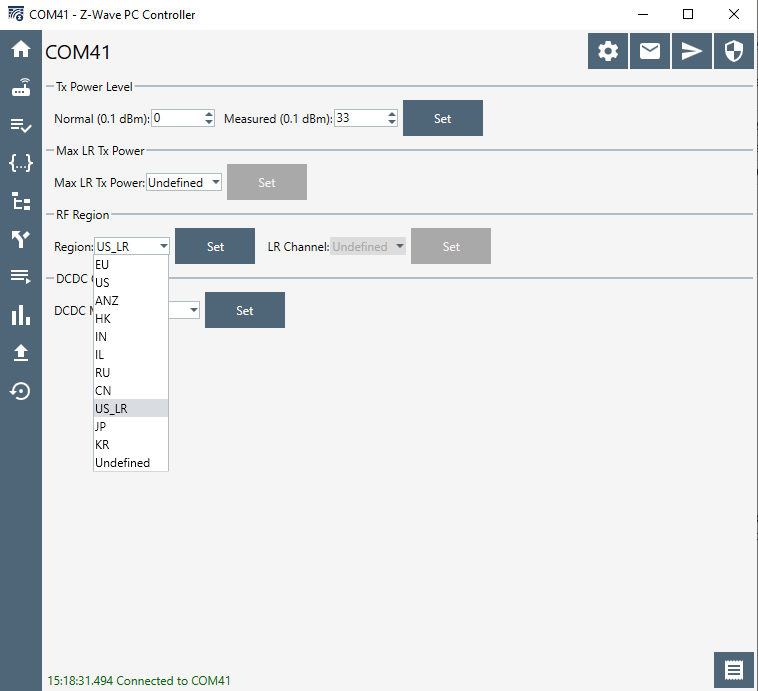
Task: Select JP in the region list
Action: coord(130,426)
